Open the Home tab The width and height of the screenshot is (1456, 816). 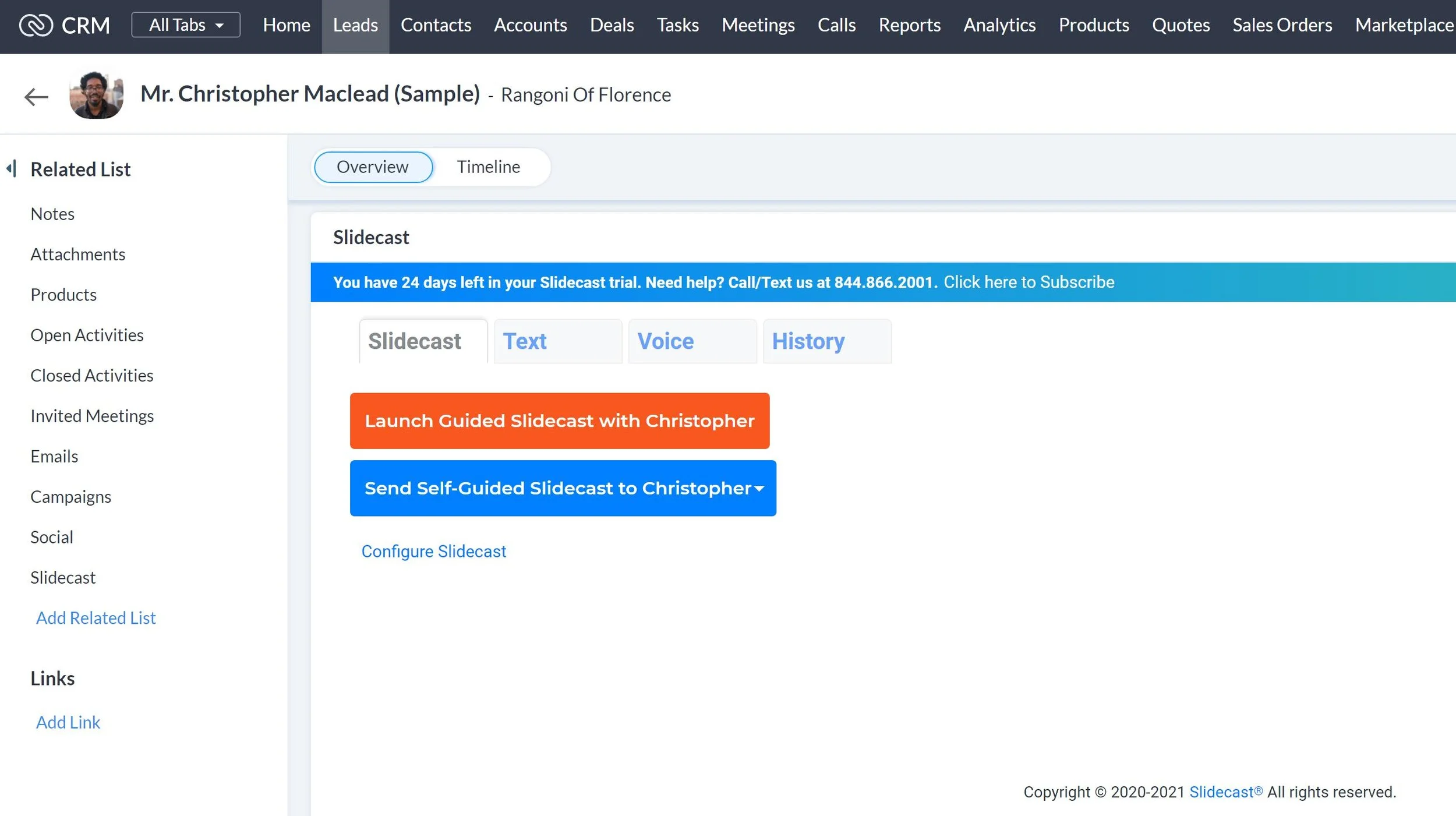(x=286, y=25)
